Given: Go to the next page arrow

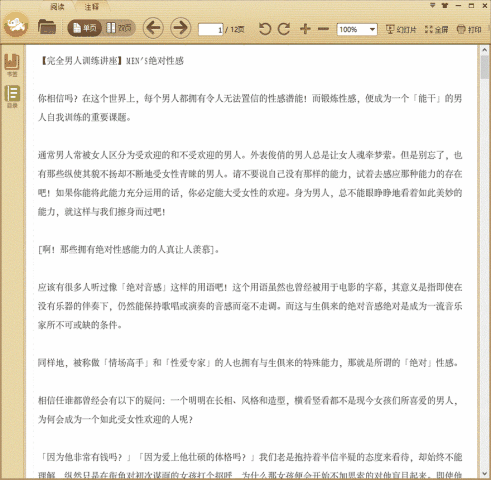Looking at the screenshot, I should [181, 28].
